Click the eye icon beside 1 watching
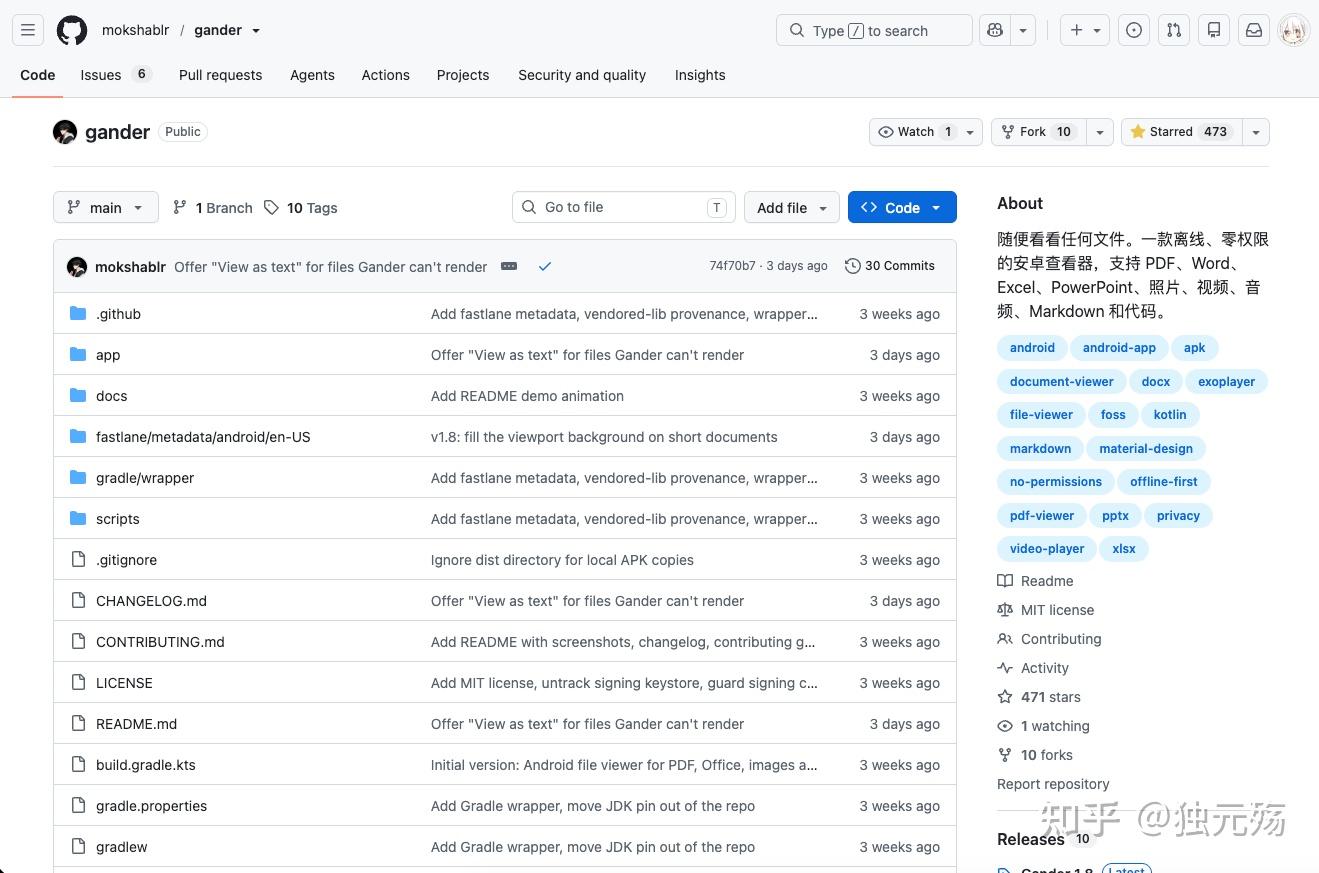 tap(1005, 726)
